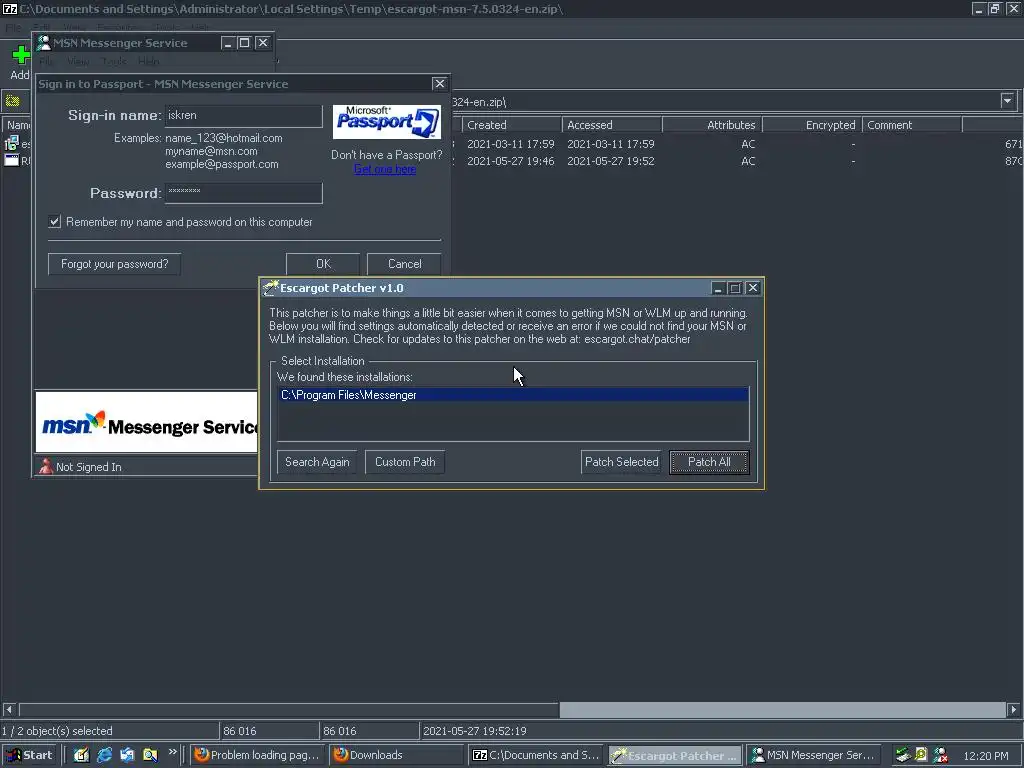Click the 7-Zip up-folder icon beside address bar
The width and height of the screenshot is (1024, 768).
[12, 101]
